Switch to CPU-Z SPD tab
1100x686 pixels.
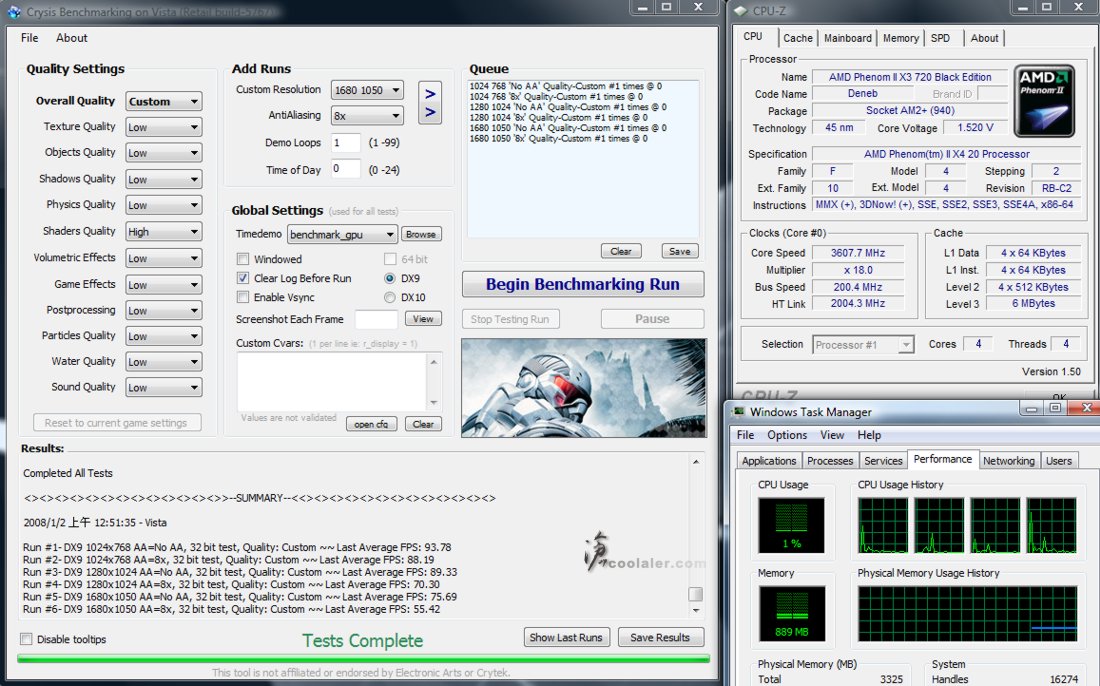[x=940, y=38]
